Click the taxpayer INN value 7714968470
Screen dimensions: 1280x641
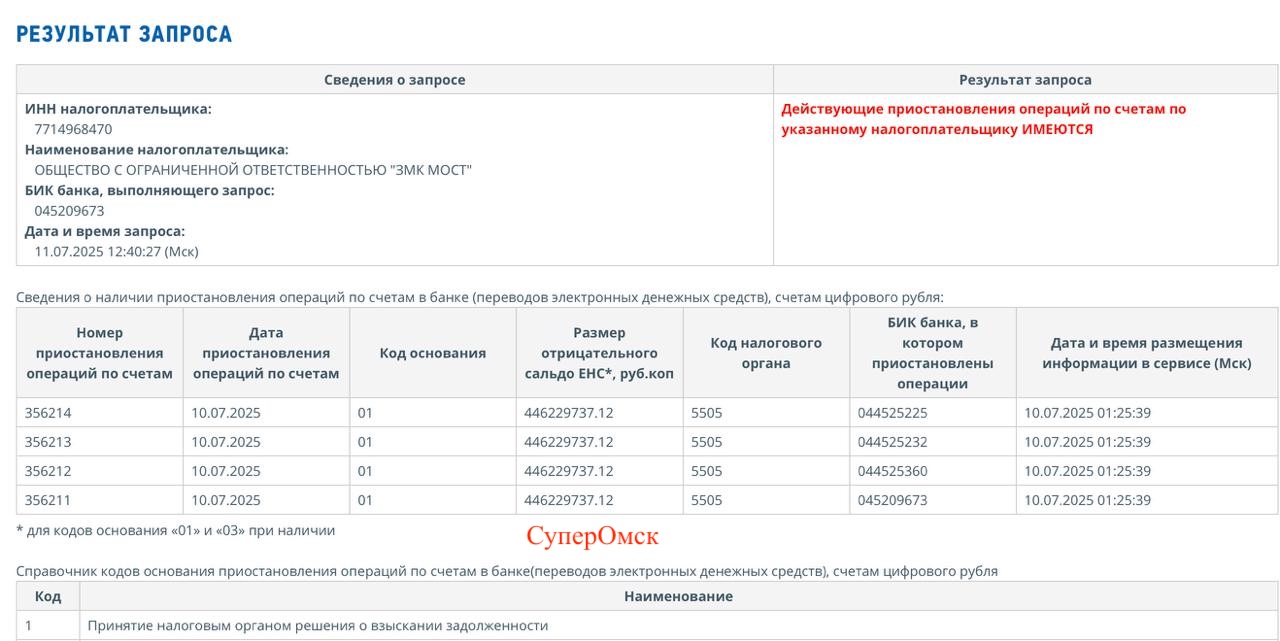73,129
